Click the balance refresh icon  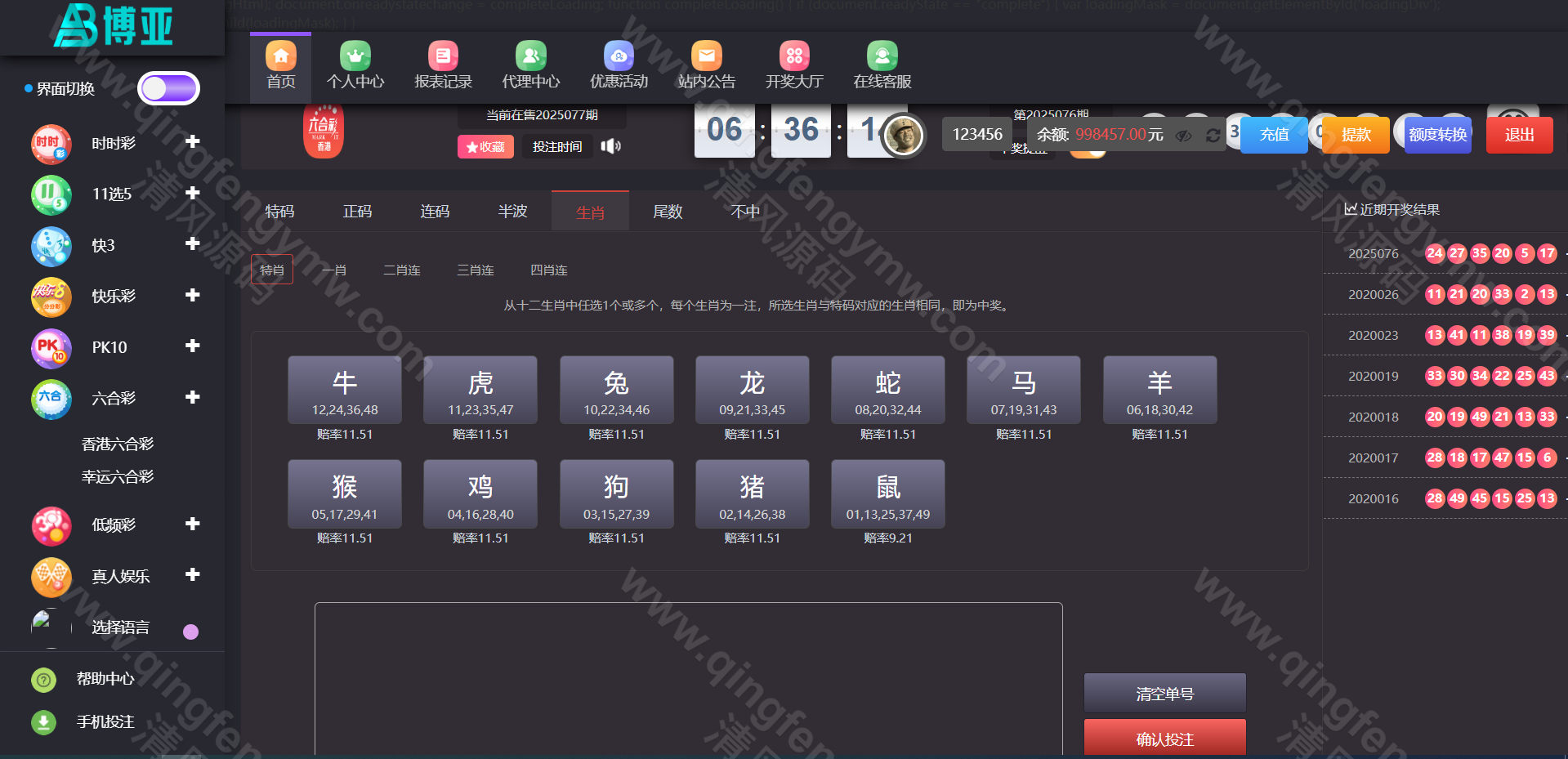click(x=1213, y=136)
